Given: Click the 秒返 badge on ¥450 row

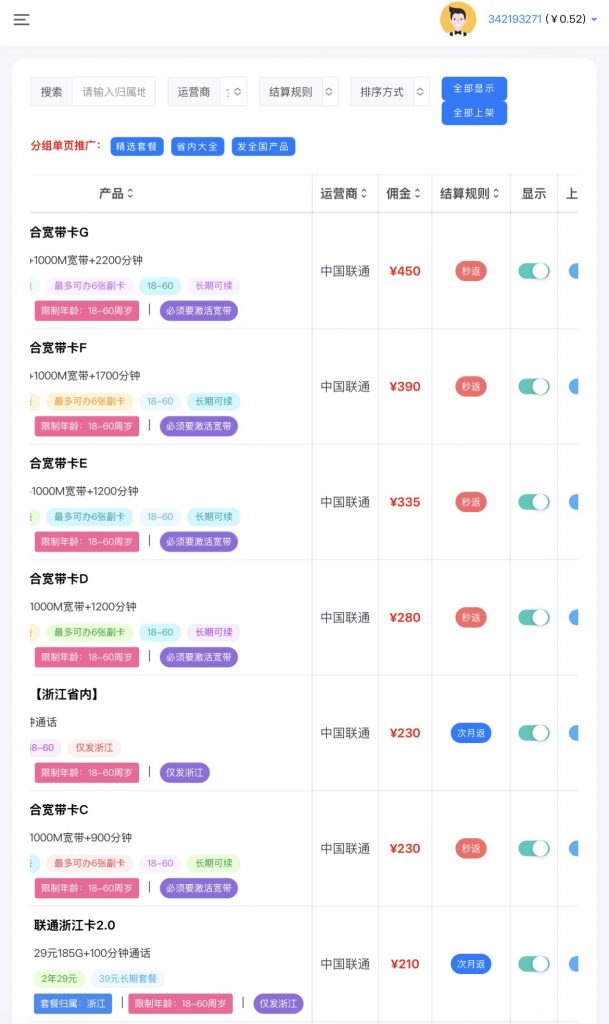Looking at the screenshot, I should point(470,271).
